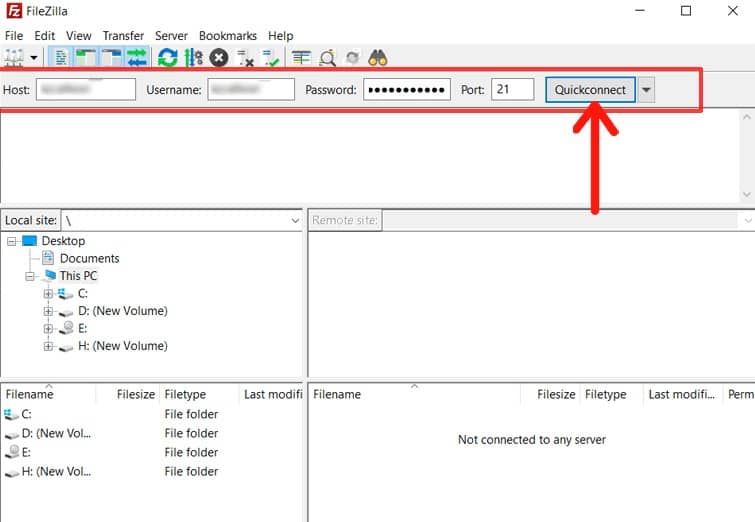Toggle message log display

(60, 58)
